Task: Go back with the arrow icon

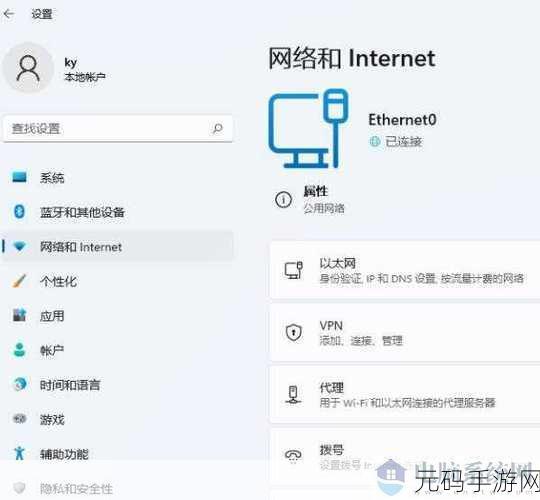Action: point(9,14)
